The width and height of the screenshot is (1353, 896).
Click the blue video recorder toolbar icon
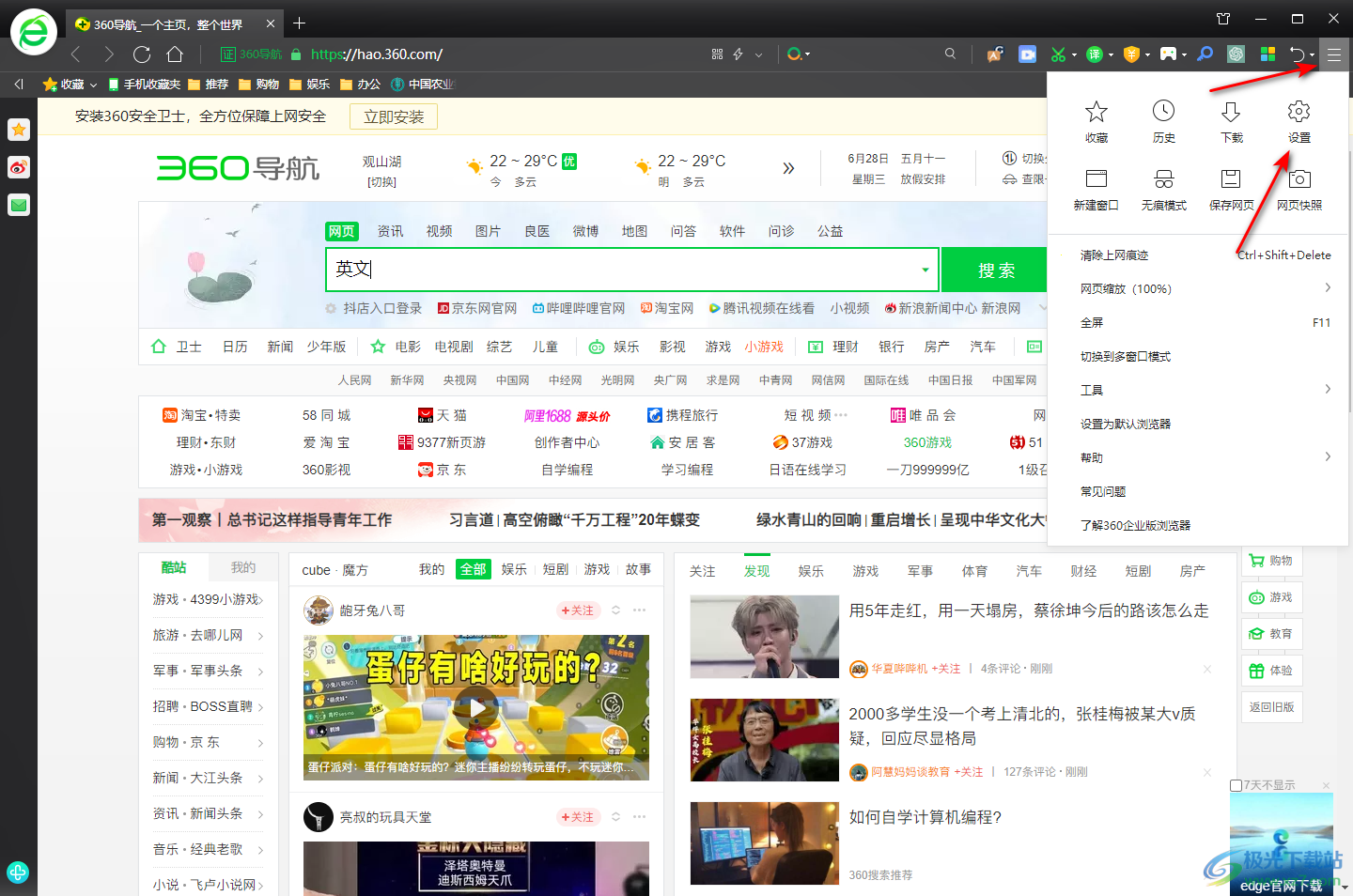[x=1028, y=54]
